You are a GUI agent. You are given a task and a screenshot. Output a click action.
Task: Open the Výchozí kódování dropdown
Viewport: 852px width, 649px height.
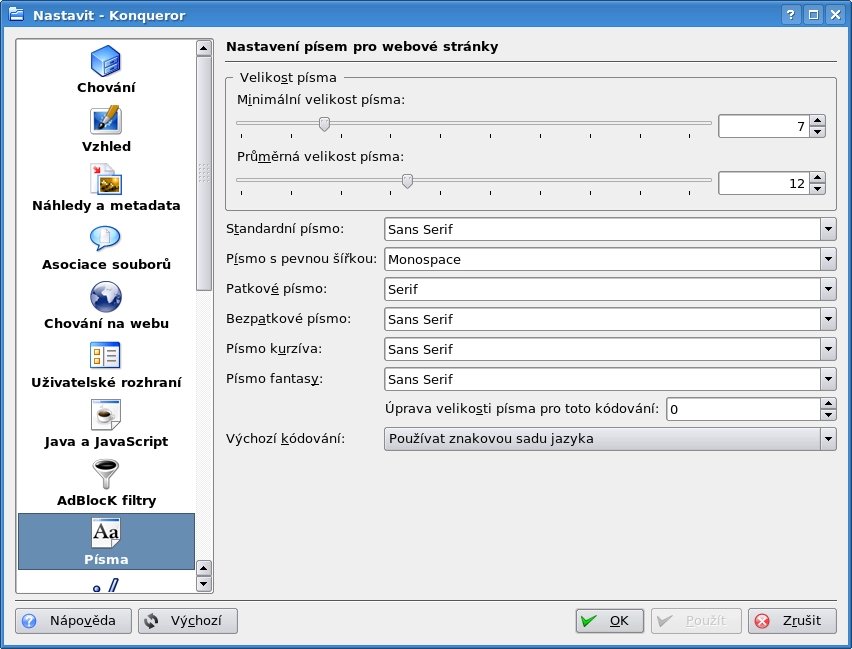[610, 439]
